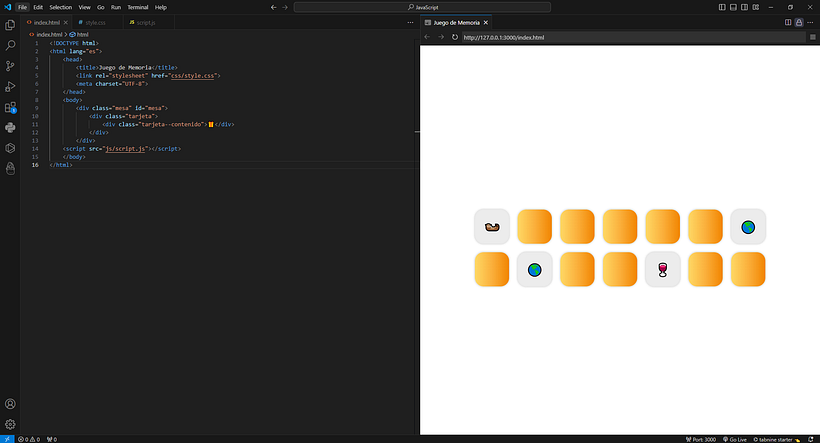
Task: Click Go Live in status bar
Action: coord(735,439)
